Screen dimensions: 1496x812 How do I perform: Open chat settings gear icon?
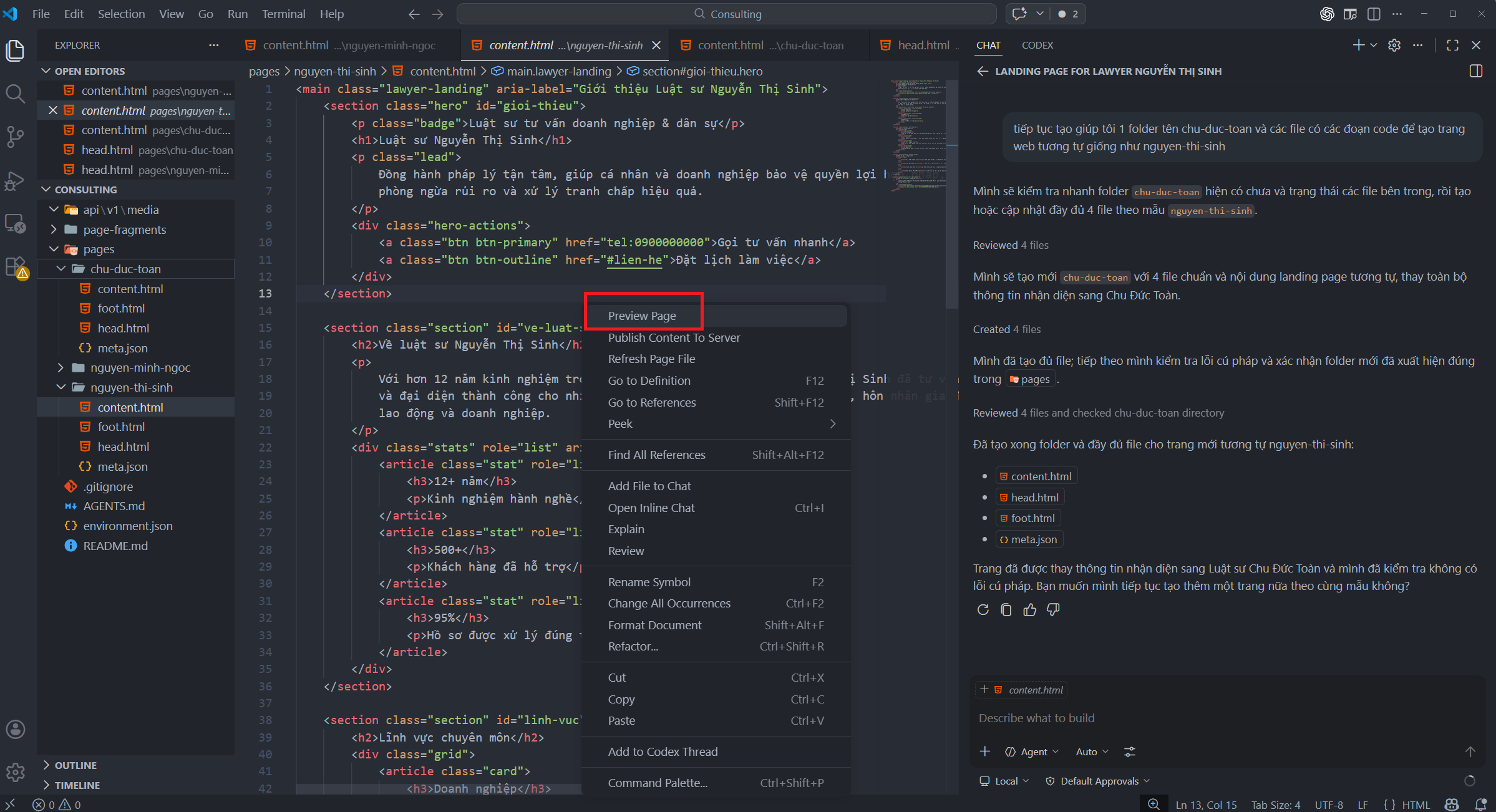click(x=1394, y=45)
